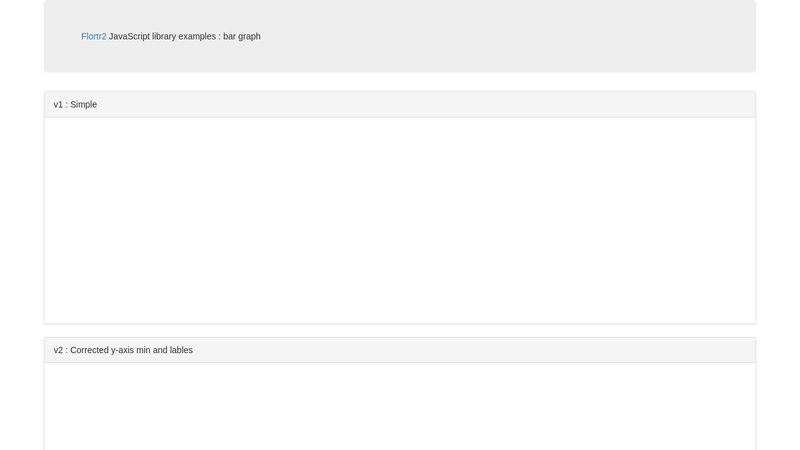
Task: Click the word 'examples' in the banner text
Action: coord(197,37)
